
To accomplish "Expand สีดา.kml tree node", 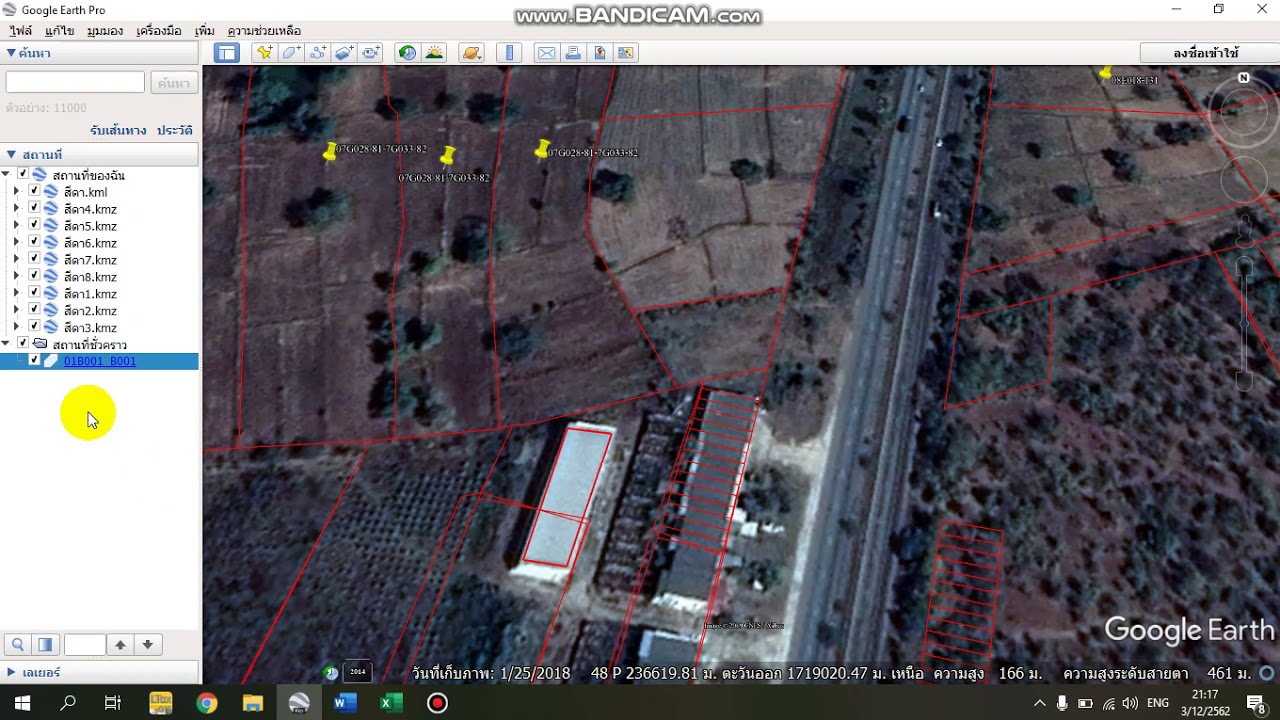I will pos(15,192).
